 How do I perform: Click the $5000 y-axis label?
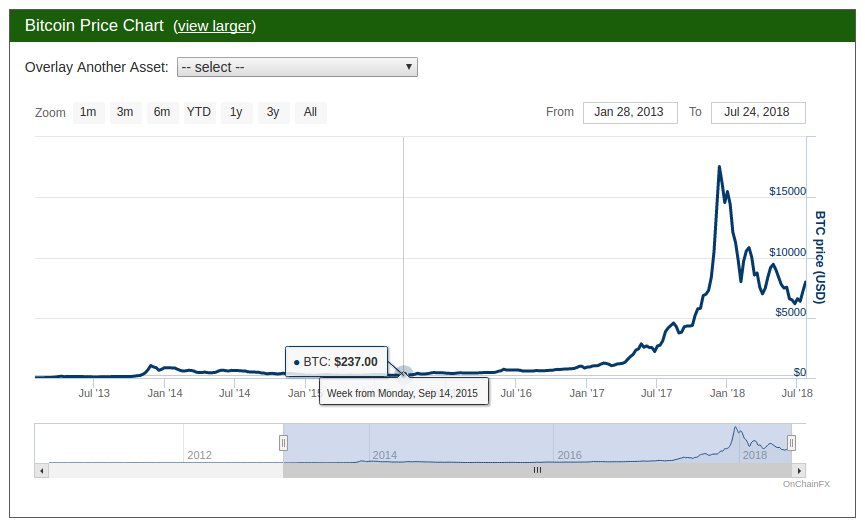(791, 312)
